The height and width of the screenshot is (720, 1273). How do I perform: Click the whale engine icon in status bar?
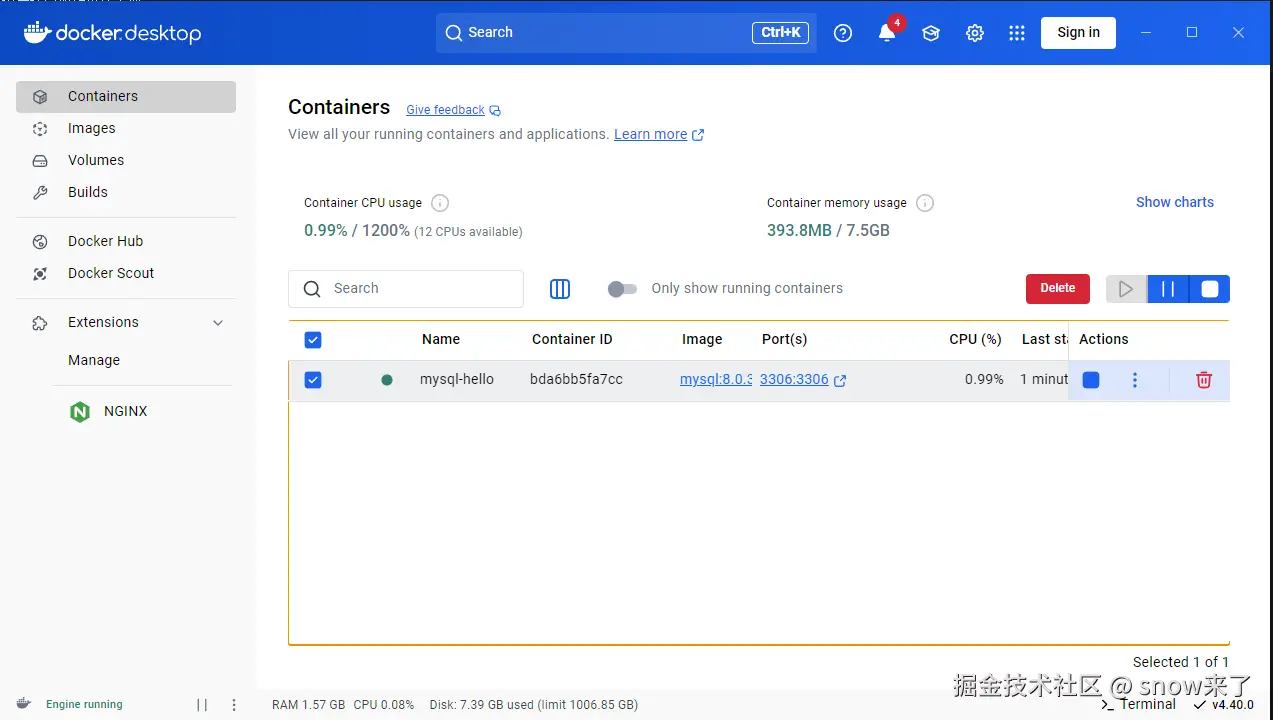coord(24,704)
